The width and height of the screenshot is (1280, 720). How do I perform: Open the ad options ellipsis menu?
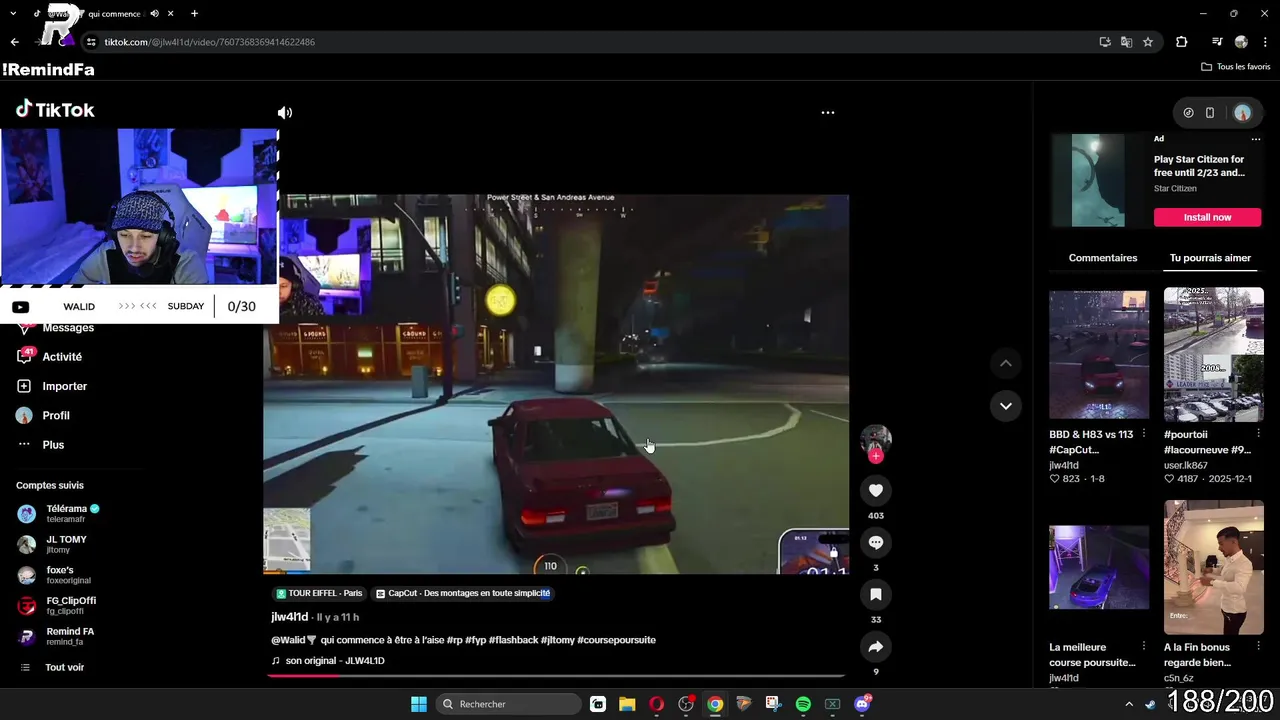click(x=1256, y=139)
